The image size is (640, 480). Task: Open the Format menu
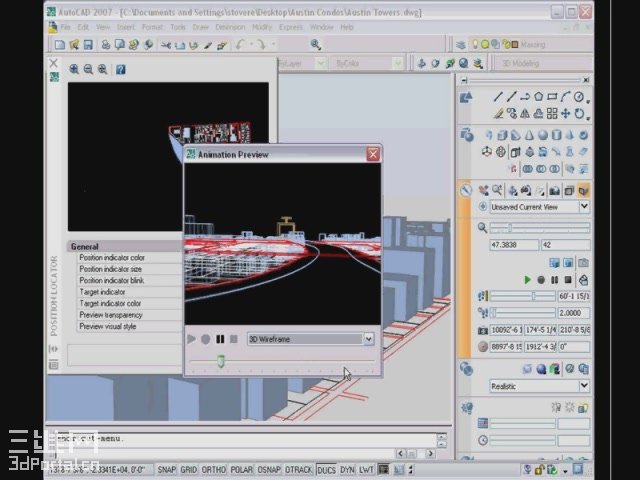point(152,27)
